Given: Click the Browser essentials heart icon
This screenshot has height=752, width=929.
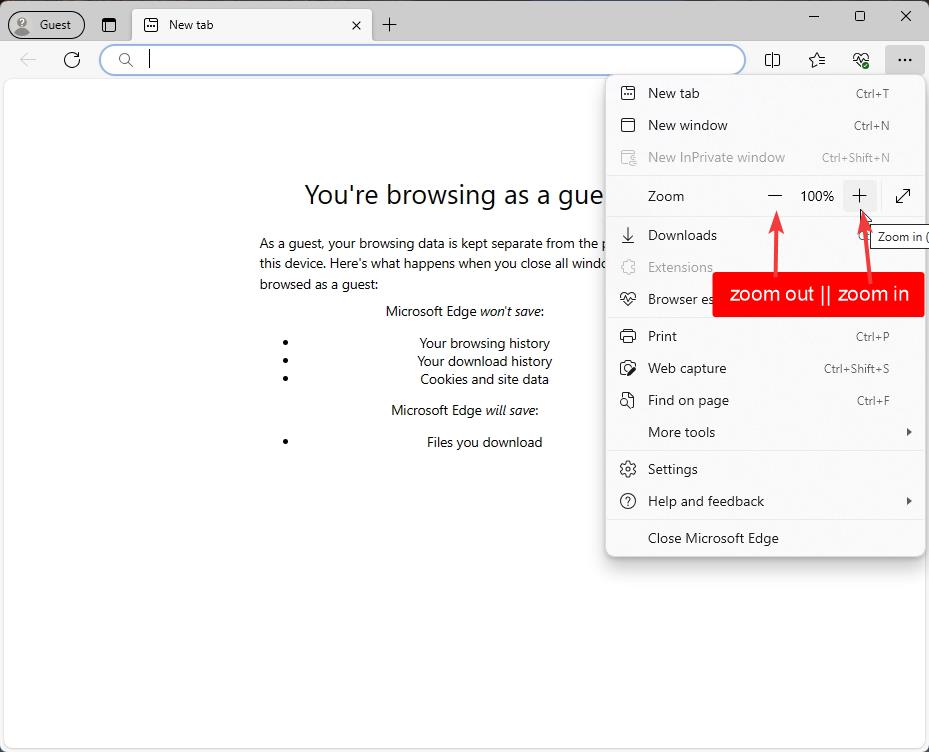Looking at the screenshot, I should click(861, 60).
